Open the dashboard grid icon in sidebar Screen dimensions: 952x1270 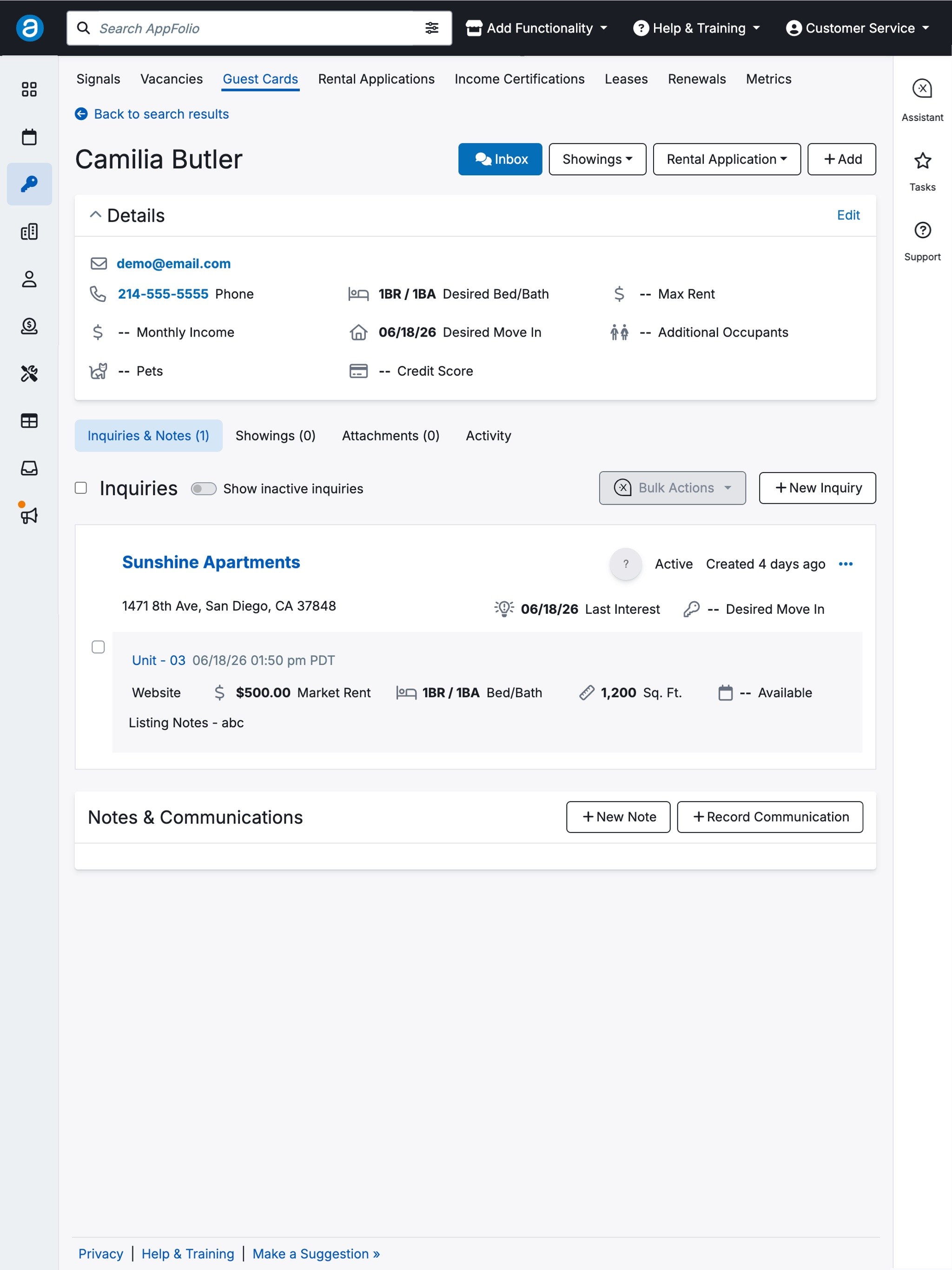pos(29,90)
